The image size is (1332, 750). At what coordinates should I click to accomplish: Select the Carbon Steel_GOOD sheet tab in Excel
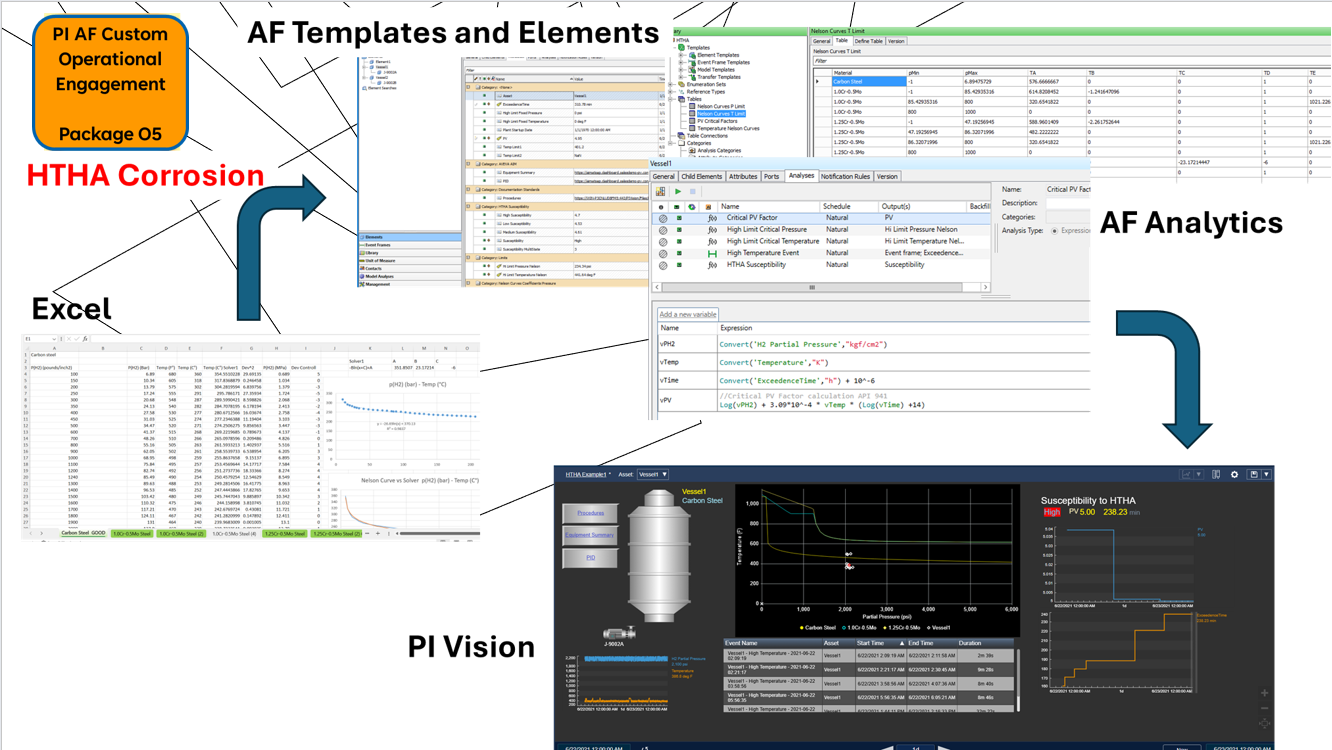pos(83,534)
